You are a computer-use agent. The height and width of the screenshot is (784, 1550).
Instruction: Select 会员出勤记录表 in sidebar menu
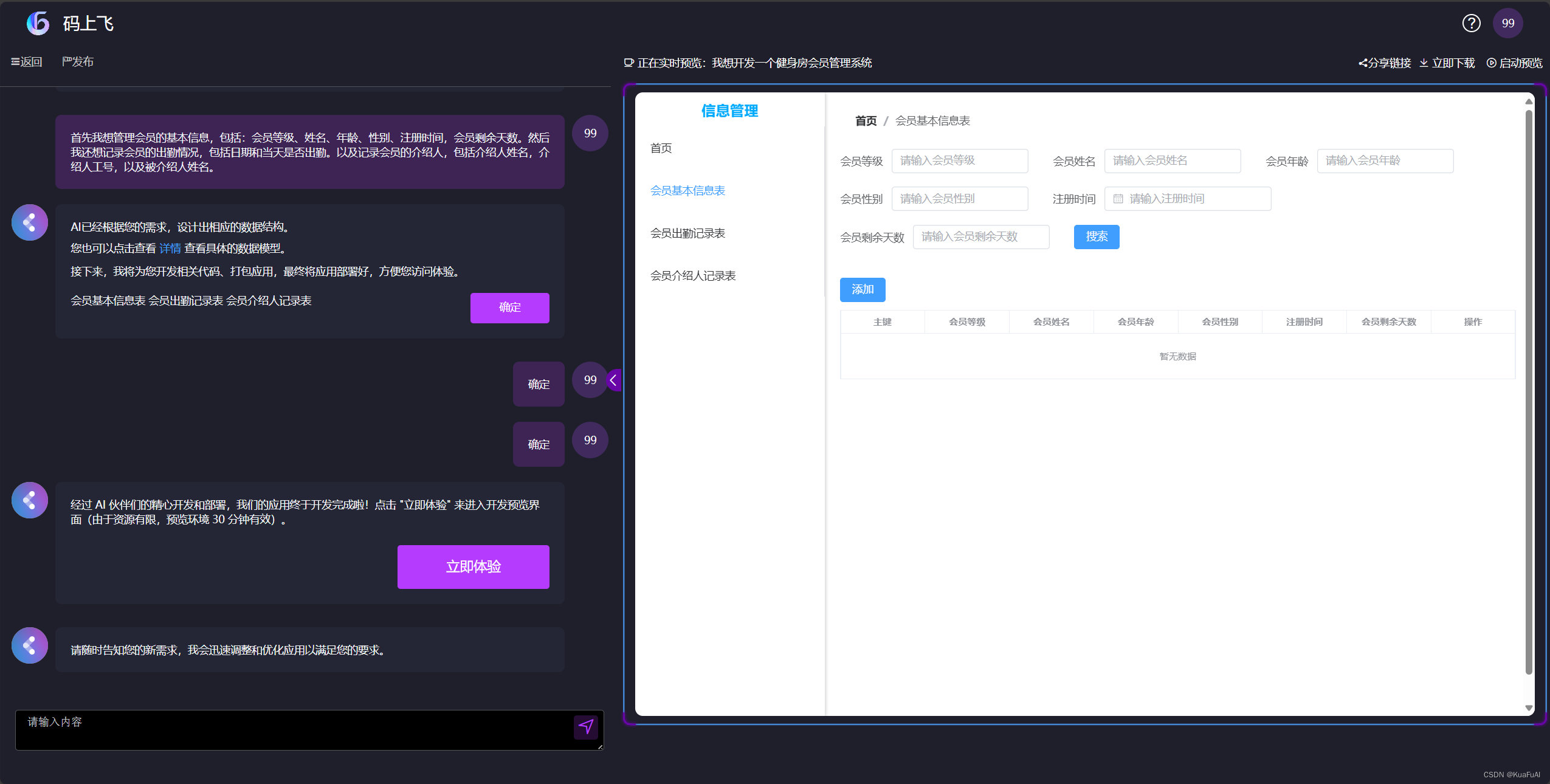687,233
